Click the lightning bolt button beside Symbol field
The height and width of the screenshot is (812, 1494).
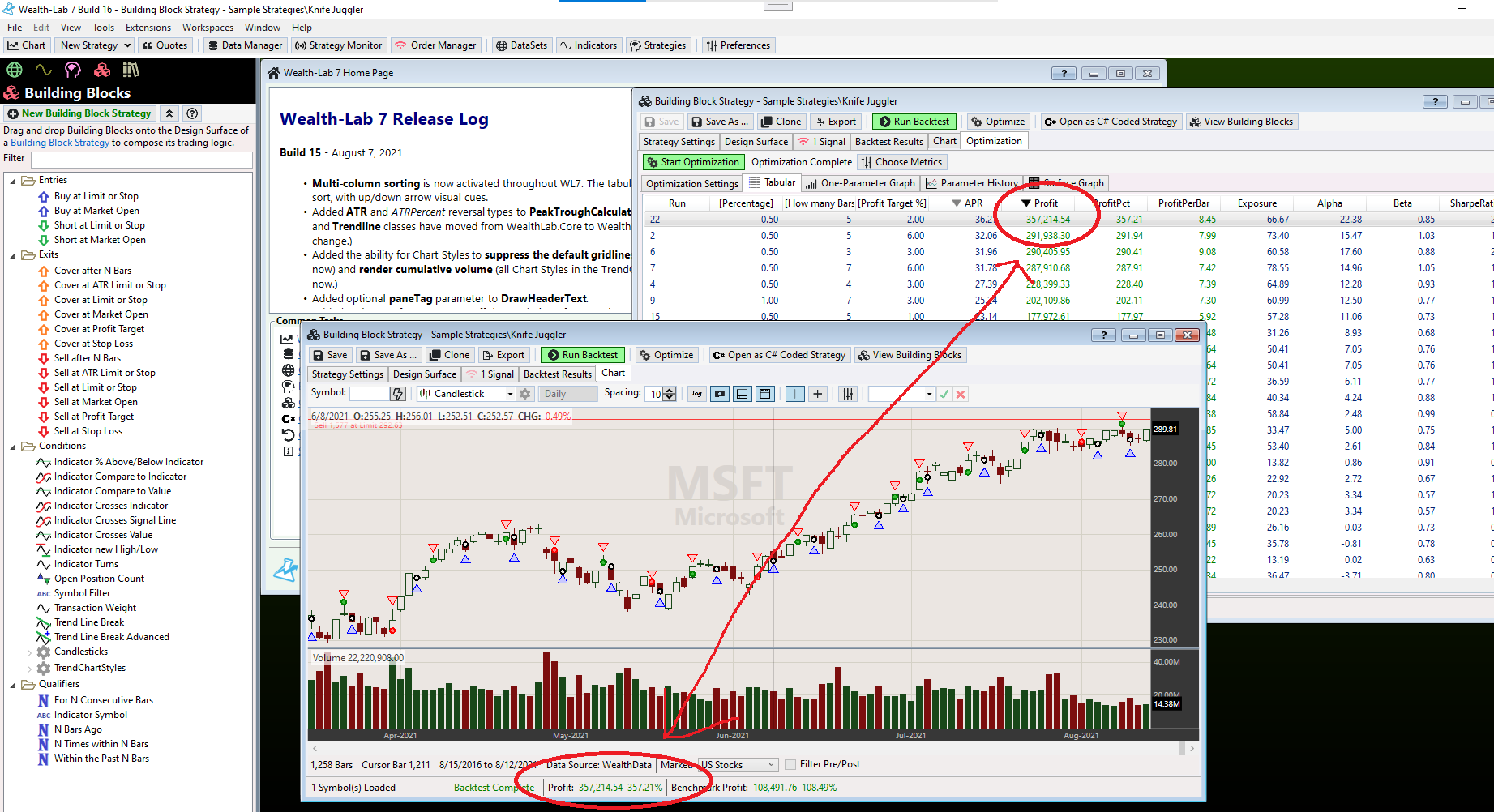coord(397,394)
